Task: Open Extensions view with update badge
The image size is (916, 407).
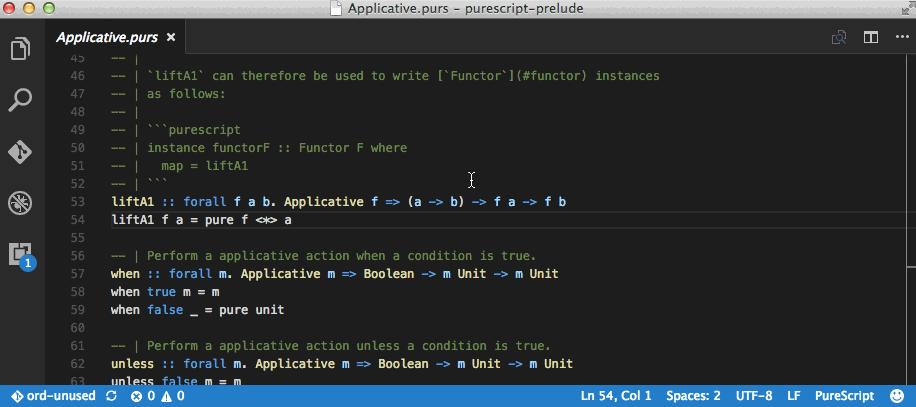Action: [20, 255]
